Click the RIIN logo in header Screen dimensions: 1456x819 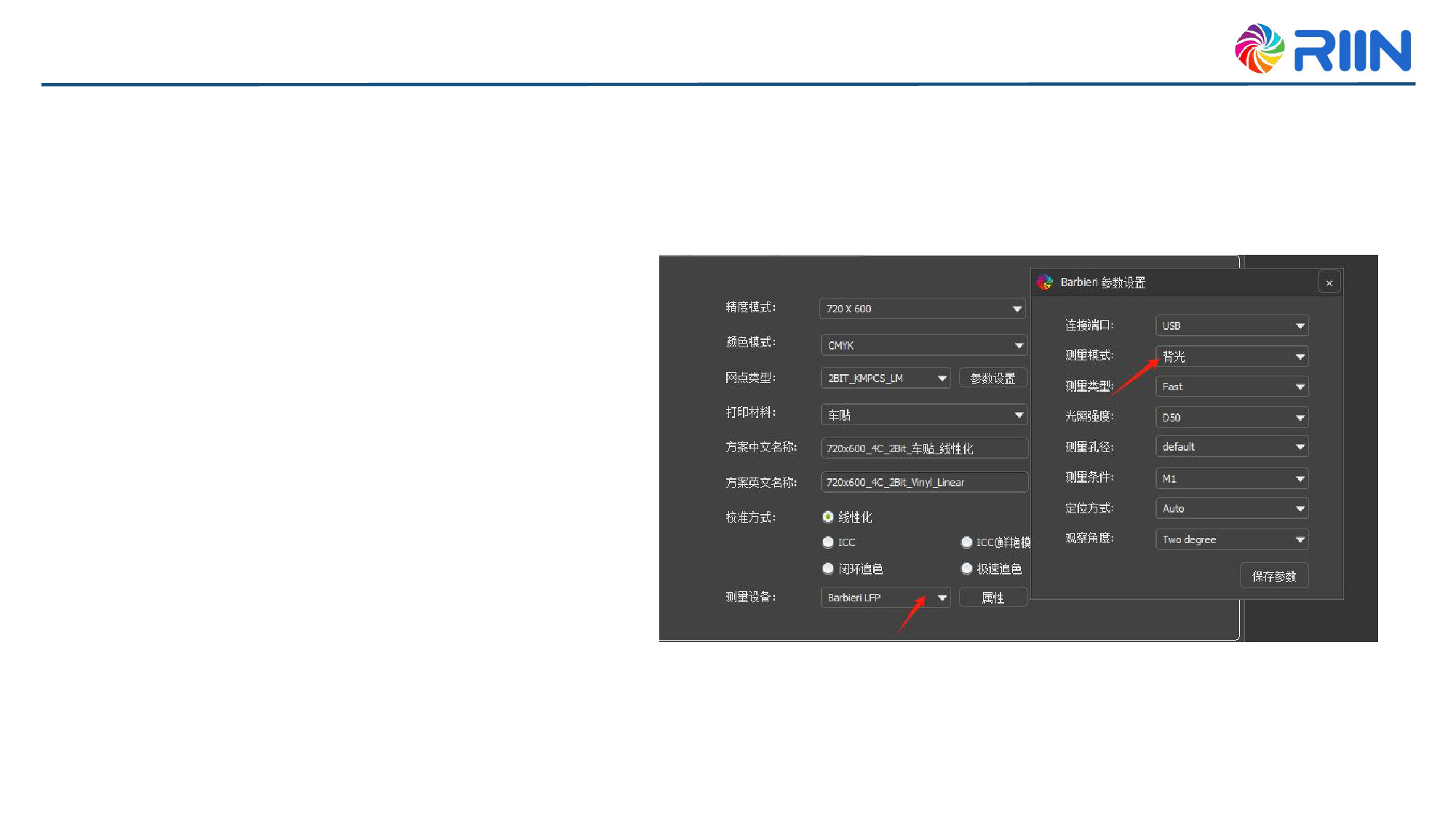(x=1322, y=49)
